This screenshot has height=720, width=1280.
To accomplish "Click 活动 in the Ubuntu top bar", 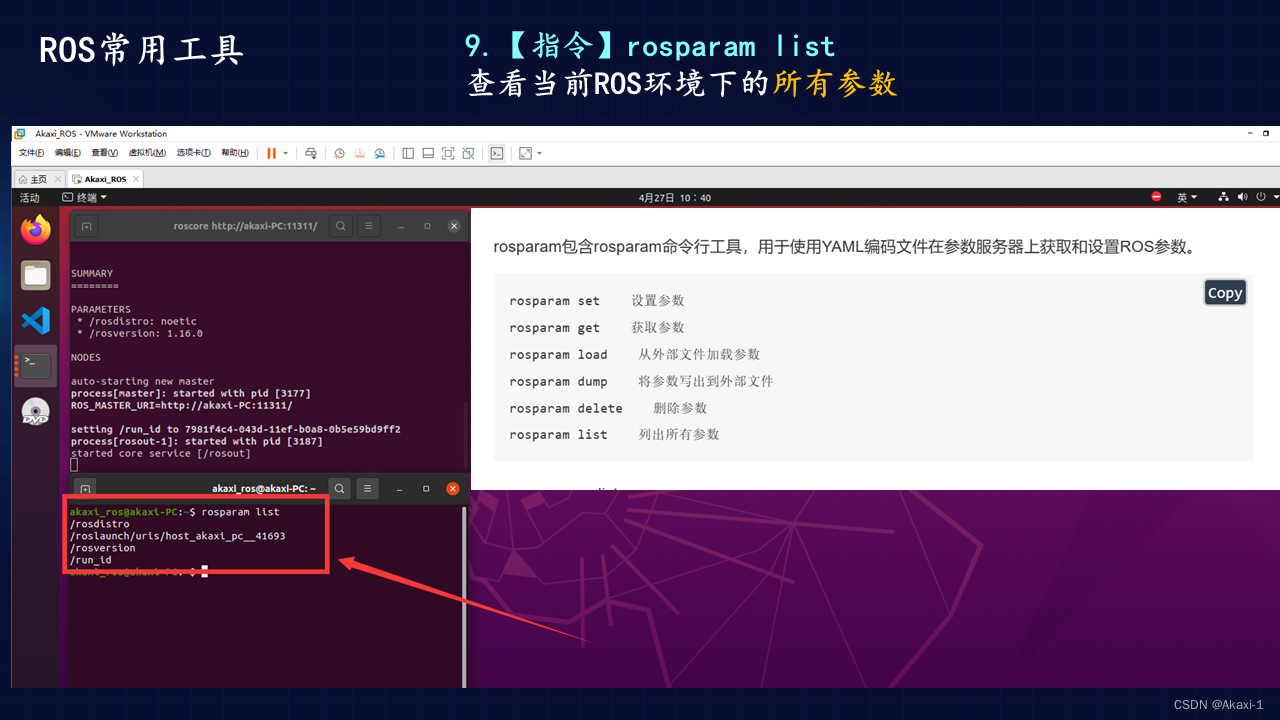I will [x=29, y=197].
